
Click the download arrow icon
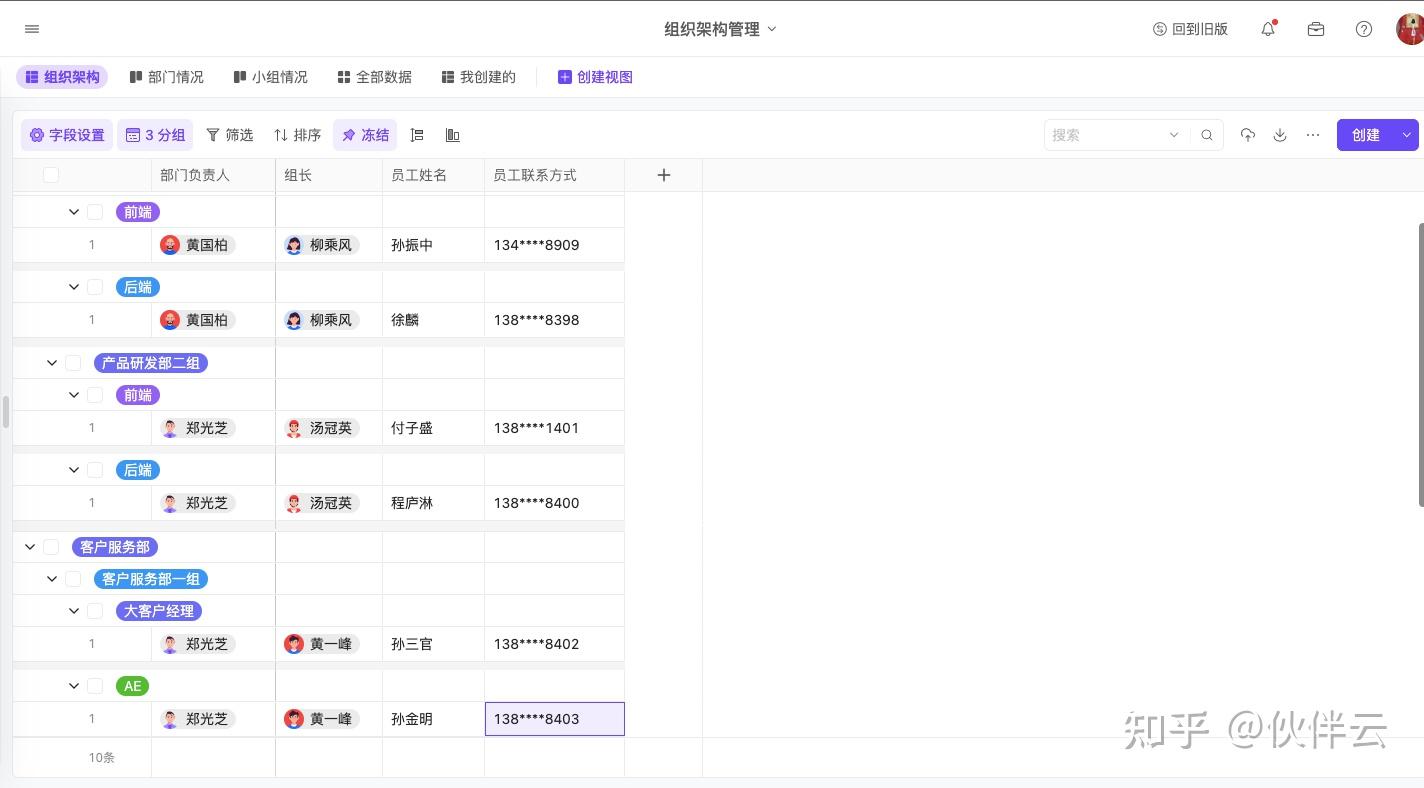1280,135
